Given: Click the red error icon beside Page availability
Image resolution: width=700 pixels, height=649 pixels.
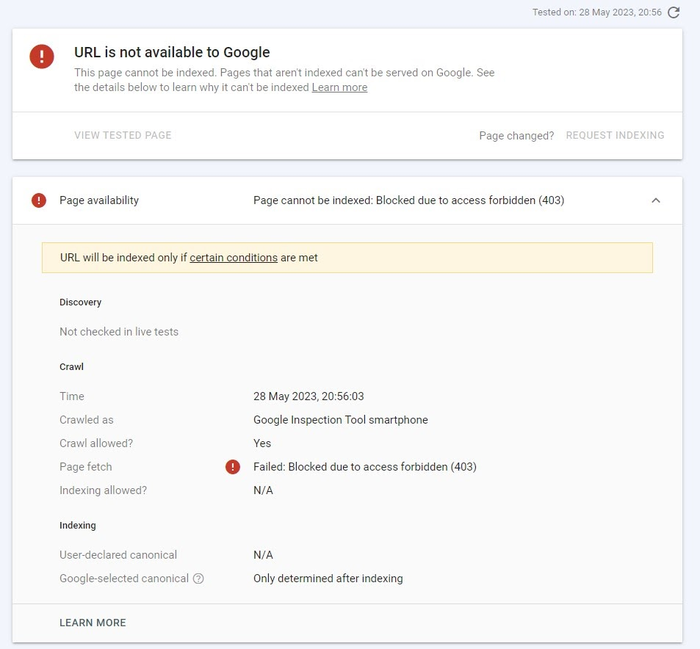Looking at the screenshot, I should pyautogui.click(x=39, y=200).
